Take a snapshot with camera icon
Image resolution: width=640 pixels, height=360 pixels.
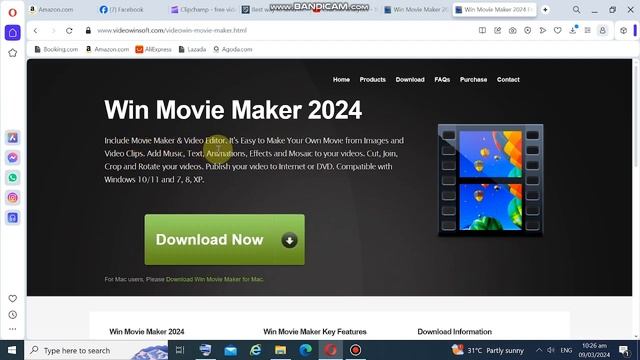513,30
